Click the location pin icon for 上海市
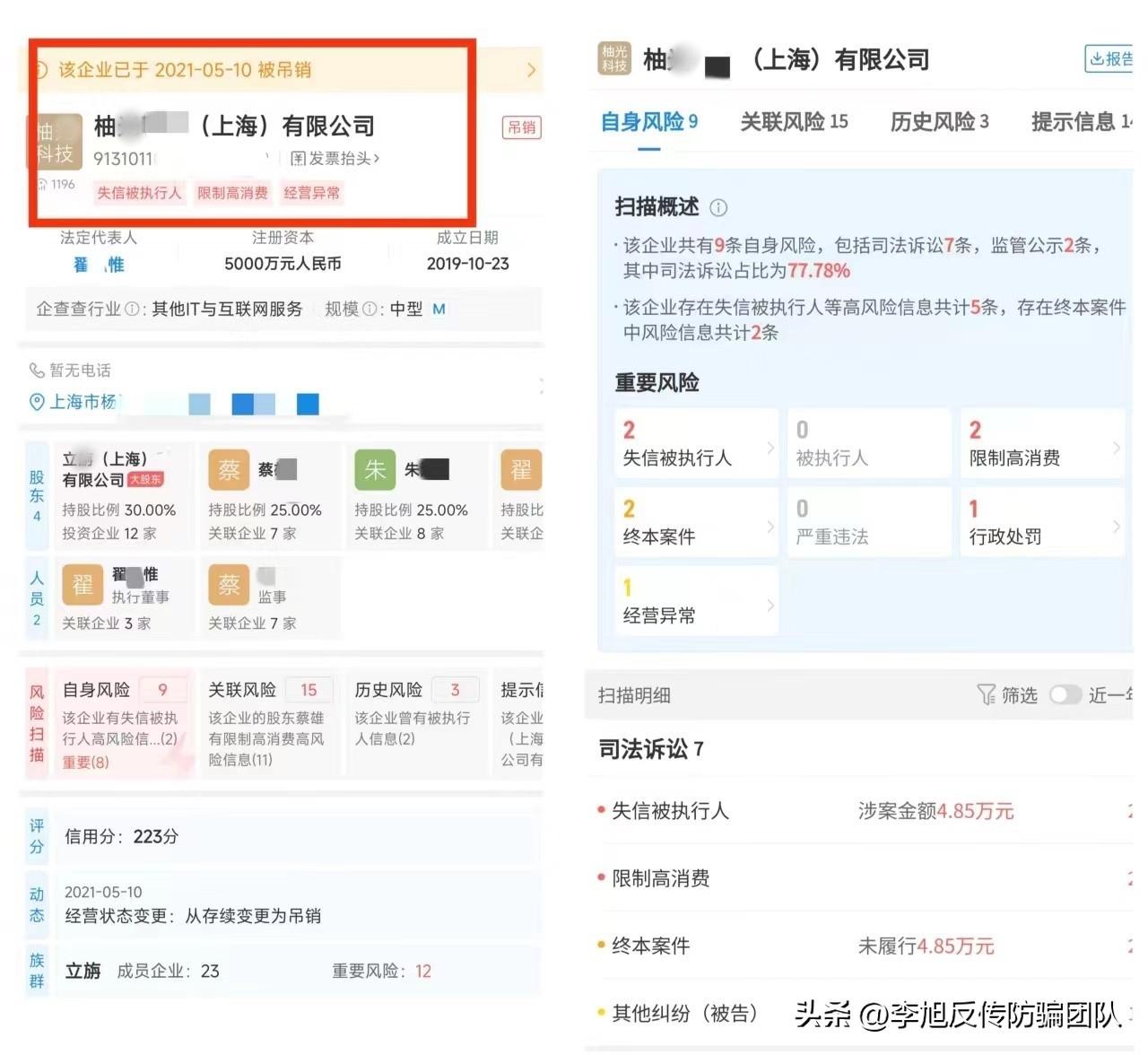The image size is (1148, 1055). 37,402
